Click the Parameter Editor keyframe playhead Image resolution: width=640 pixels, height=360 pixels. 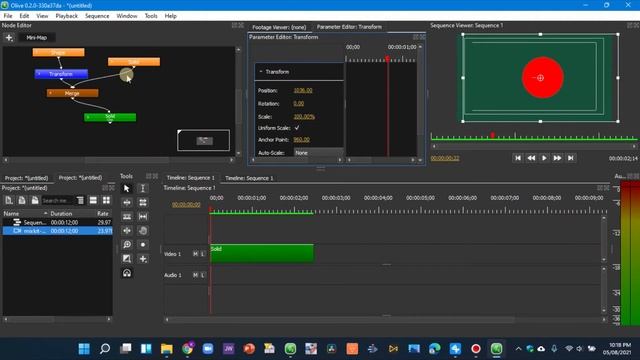[387, 59]
